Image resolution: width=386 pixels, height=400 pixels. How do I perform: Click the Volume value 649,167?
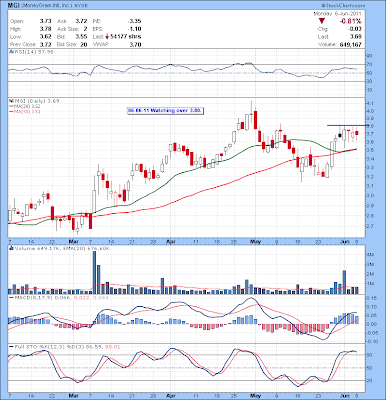(350, 44)
